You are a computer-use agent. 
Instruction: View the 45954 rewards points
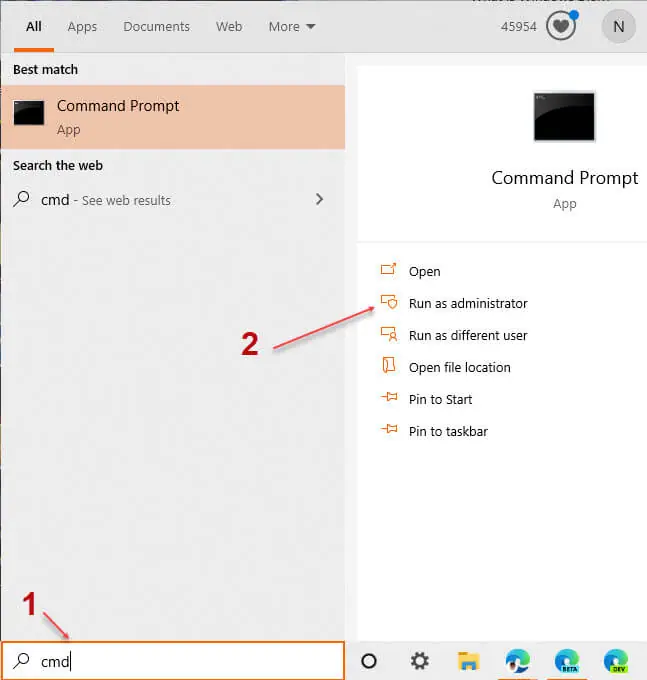pyautogui.click(x=518, y=27)
